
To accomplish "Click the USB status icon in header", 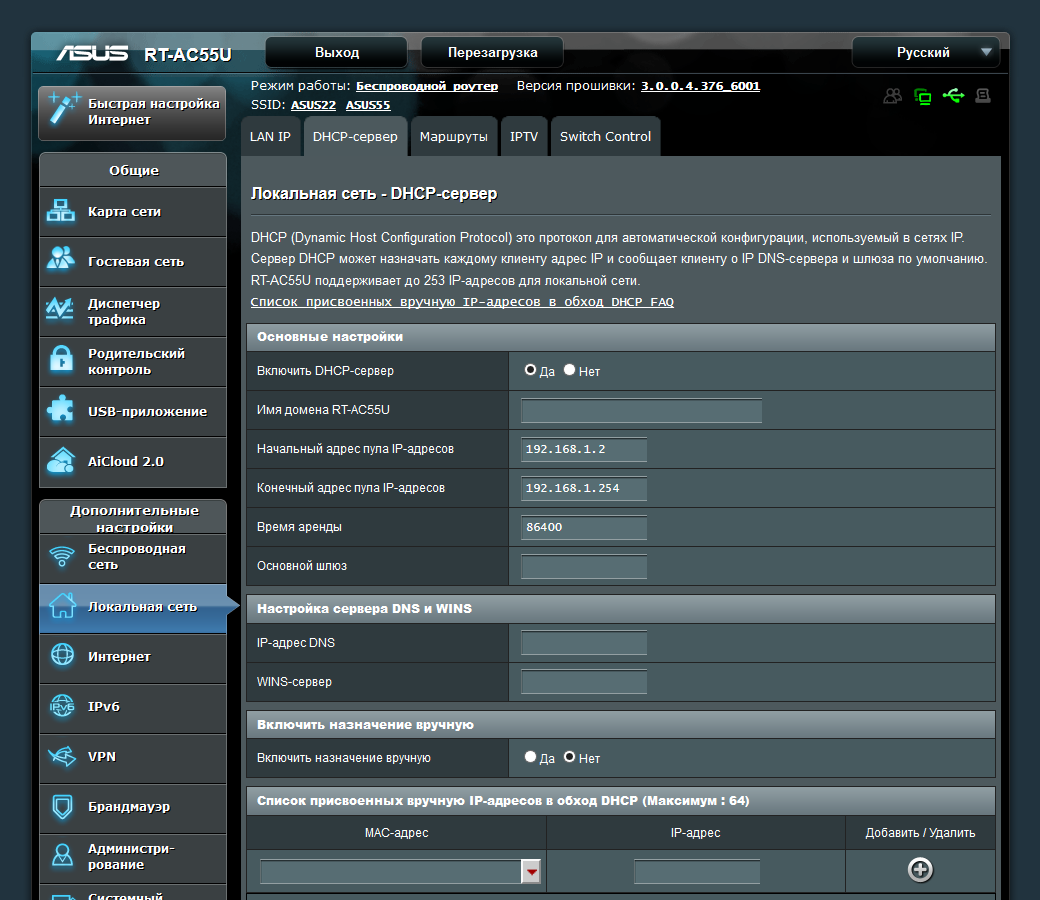I will (953, 96).
